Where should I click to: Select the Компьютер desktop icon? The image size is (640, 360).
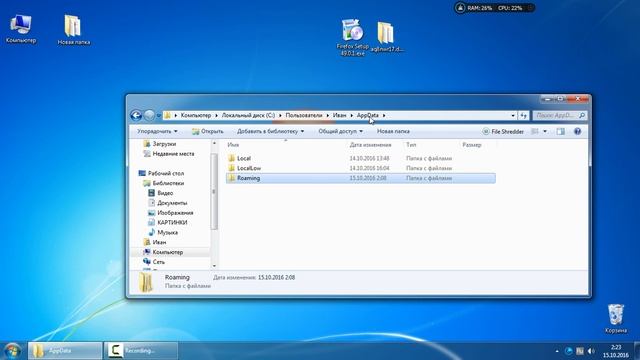click(21, 29)
